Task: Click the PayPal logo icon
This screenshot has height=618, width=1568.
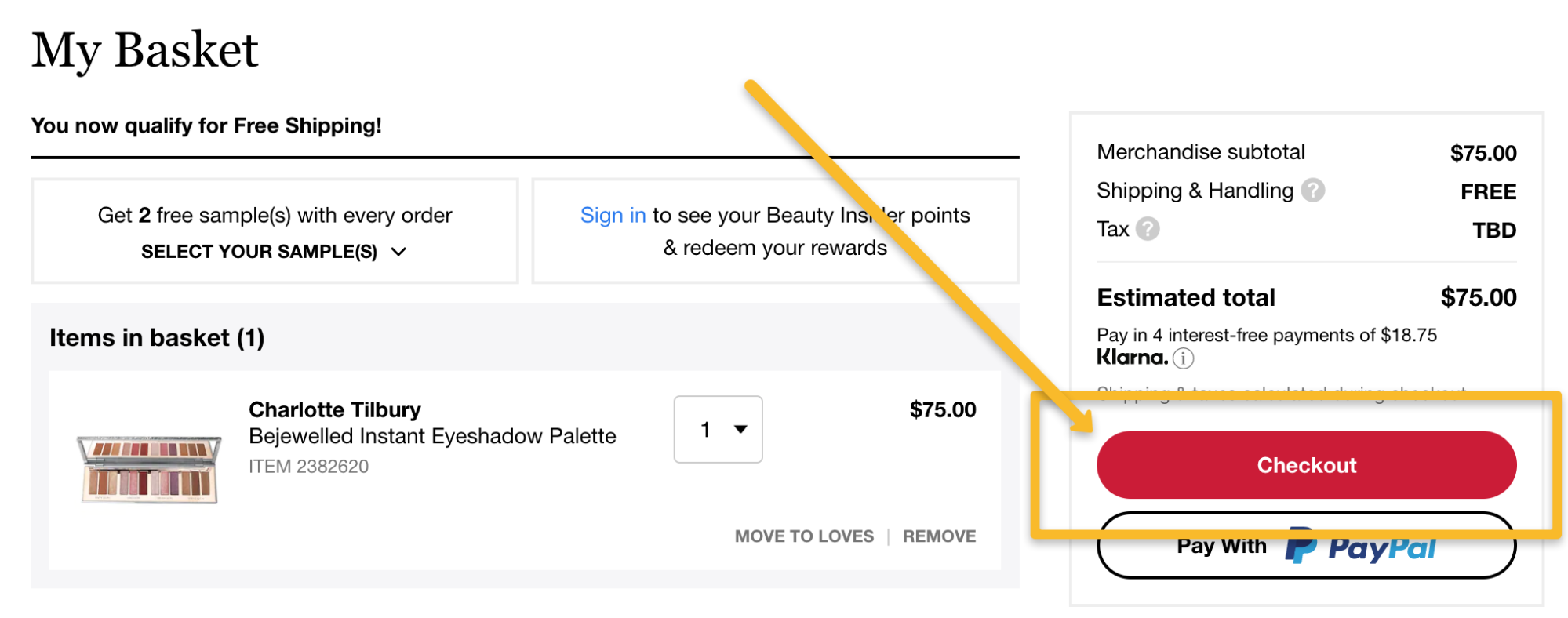Action: (x=1301, y=546)
